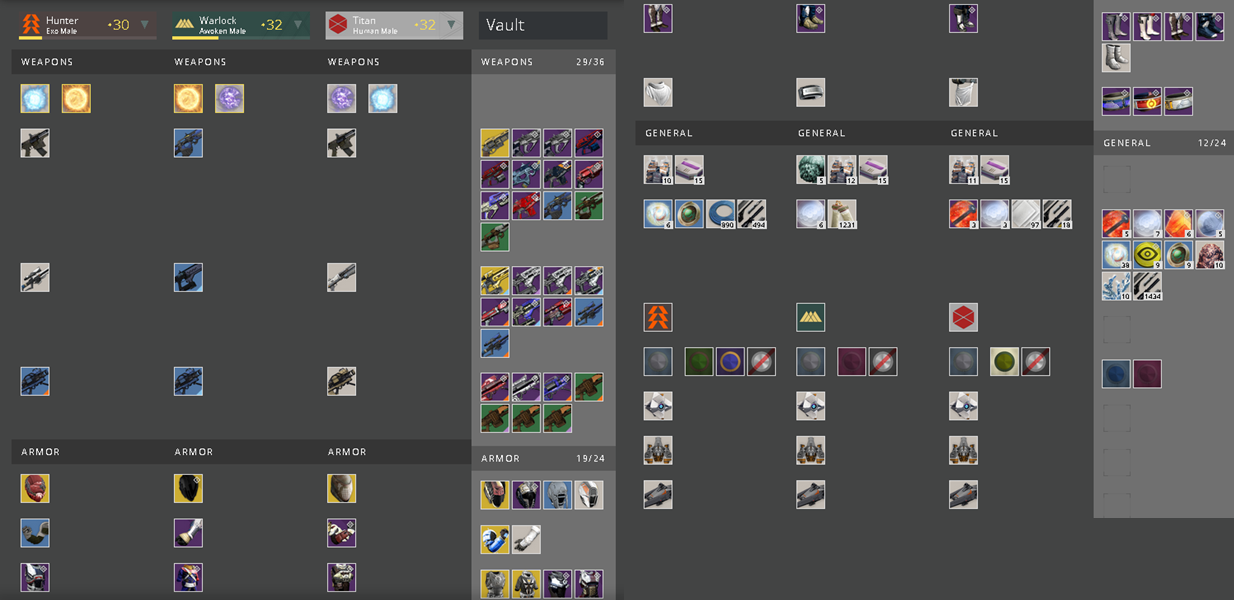Select the blue ring item with 990
1234x600 pixels.
[720, 214]
